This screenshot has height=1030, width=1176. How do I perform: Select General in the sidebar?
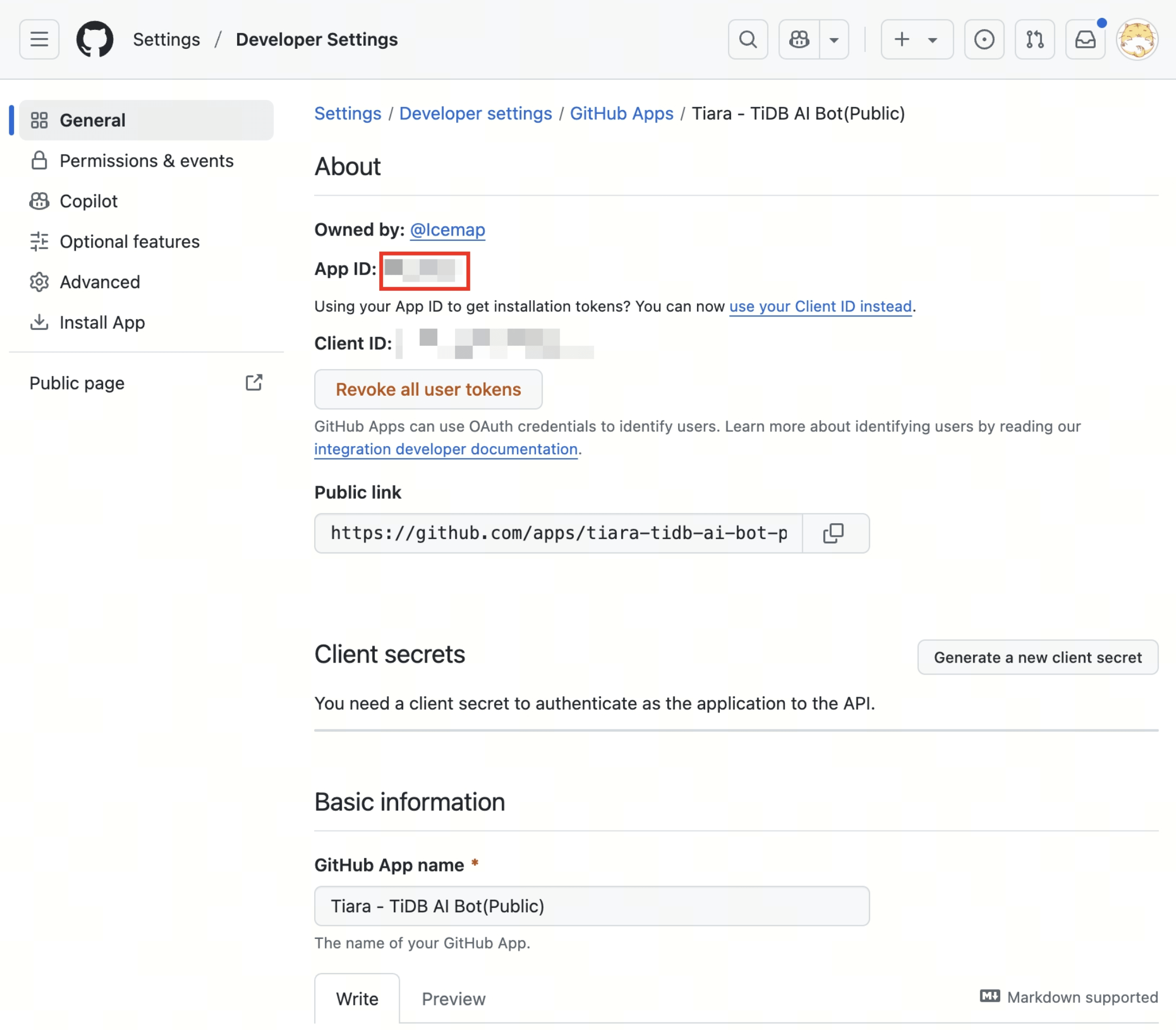(146, 120)
